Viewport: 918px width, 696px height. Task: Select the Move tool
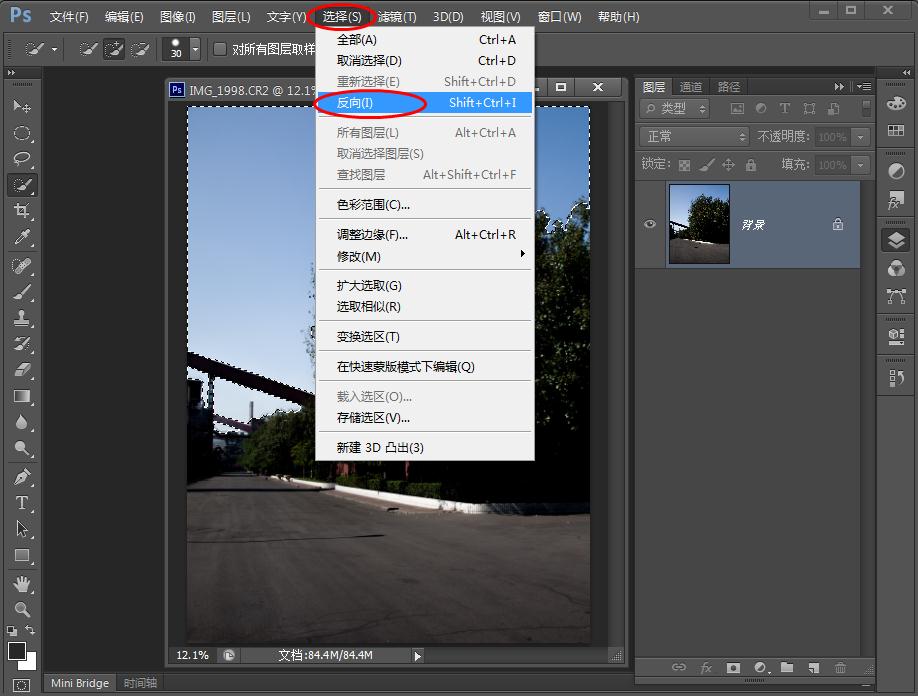(x=22, y=106)
